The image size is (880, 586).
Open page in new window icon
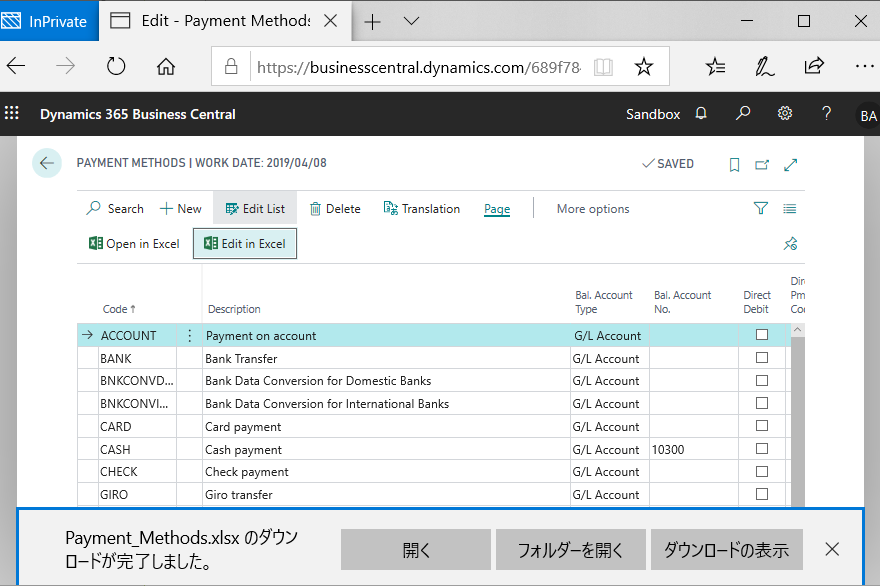tap(762, 164)
